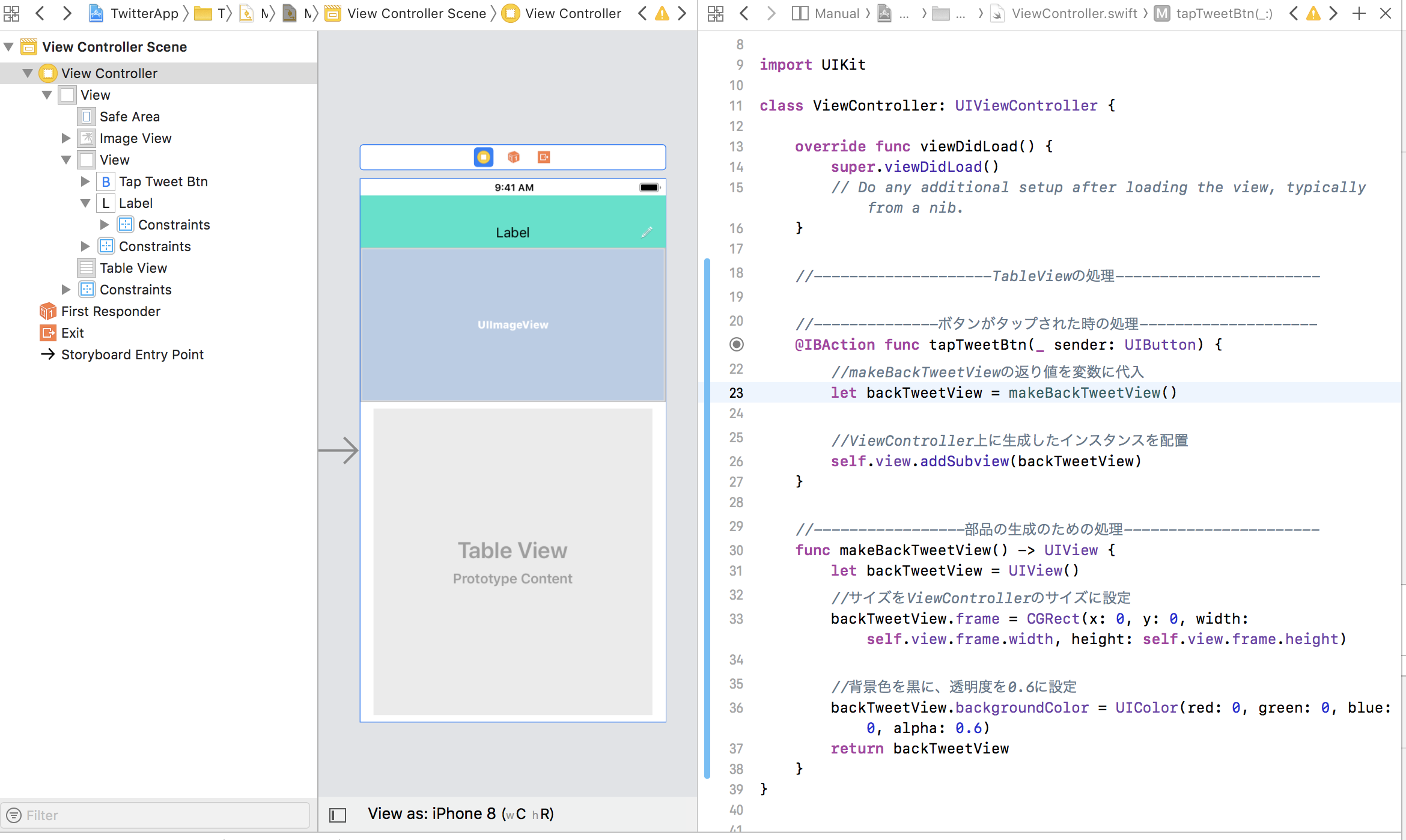Click the back navigation chevron in the storyboard editor
Screen dimensions: 1406x840
[x=40, y=13]
